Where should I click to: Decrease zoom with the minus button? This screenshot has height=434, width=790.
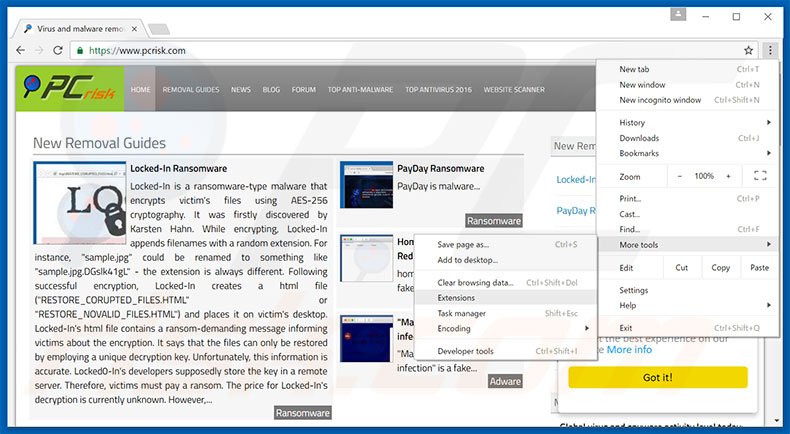(680, 176)
